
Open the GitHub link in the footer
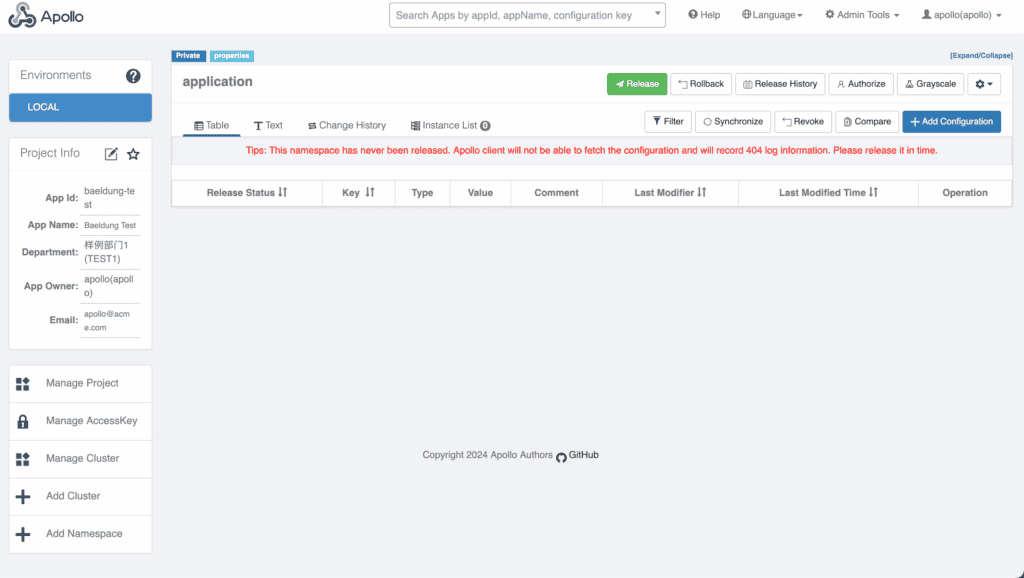581,455
